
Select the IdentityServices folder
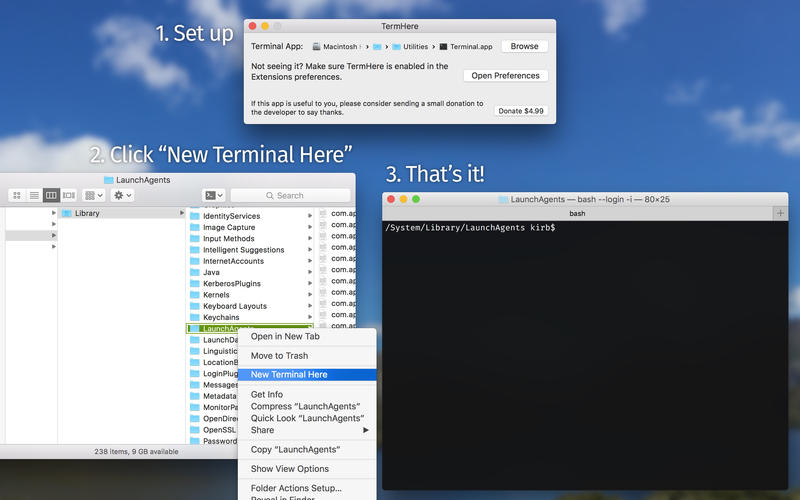point(251,216)
